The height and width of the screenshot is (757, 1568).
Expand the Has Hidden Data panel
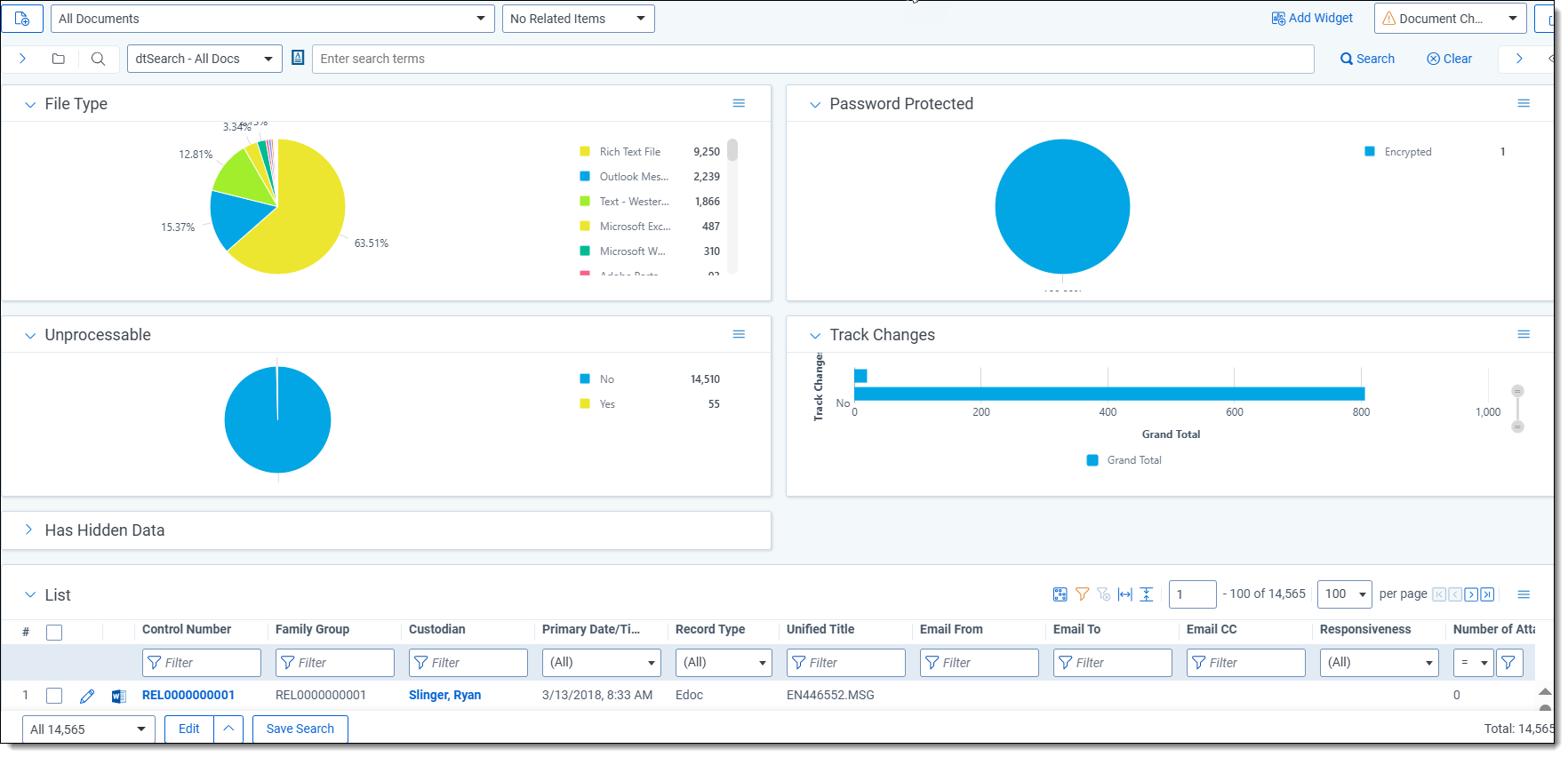coord(29,530)
